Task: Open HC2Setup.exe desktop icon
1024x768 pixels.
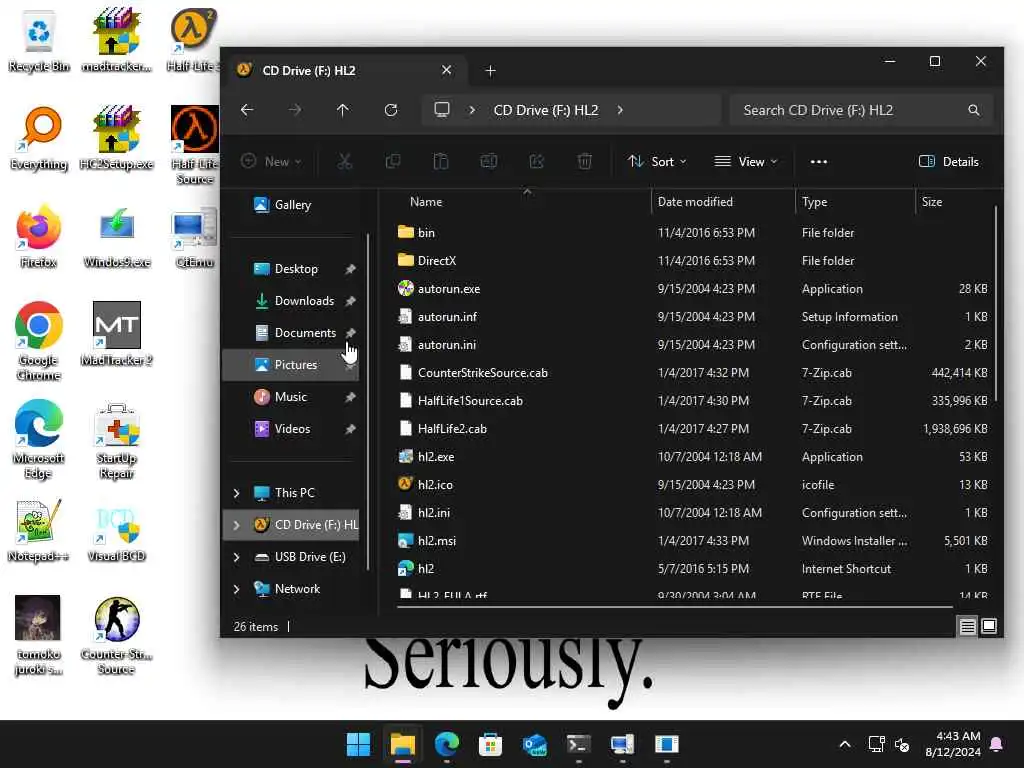Action: point(116,138)
